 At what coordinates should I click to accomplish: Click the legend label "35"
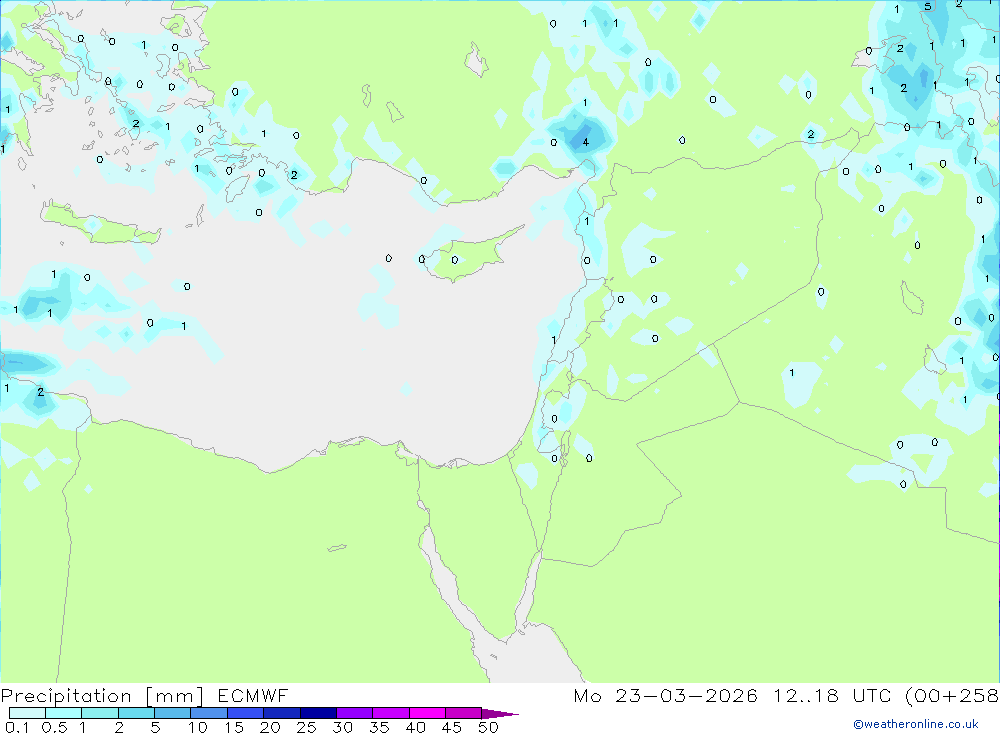click(379, 727)
